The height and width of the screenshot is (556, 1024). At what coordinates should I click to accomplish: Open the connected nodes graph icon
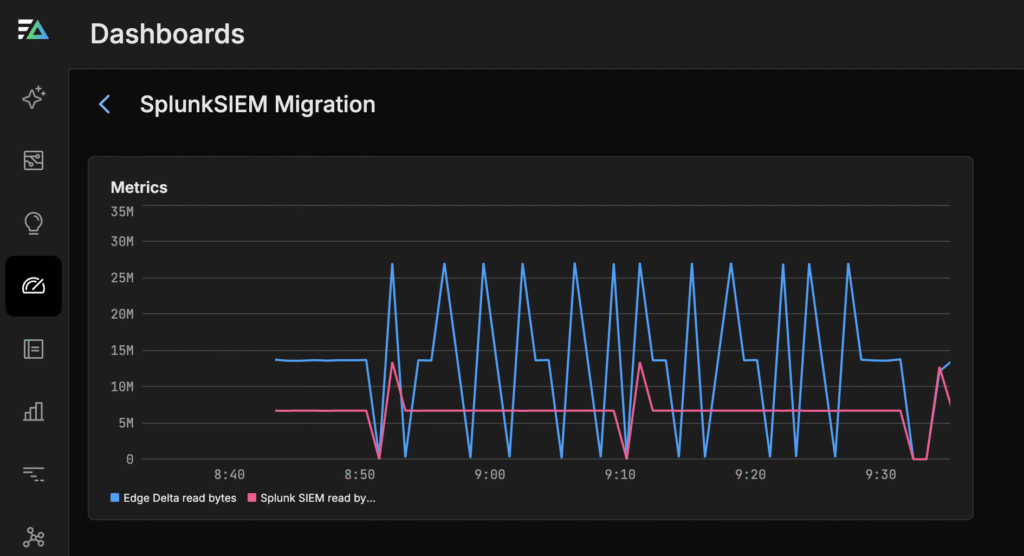pyautogui.click(x=34, y=537)
